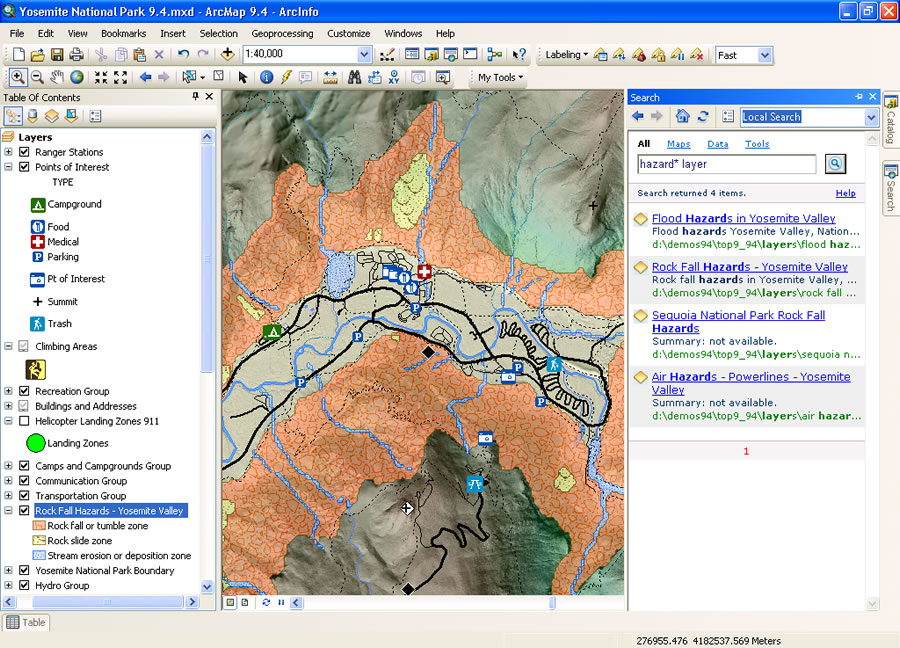Open Flood Hazards in Yosemite Valley result
The image size is (900, 648).
click(743, 218)
